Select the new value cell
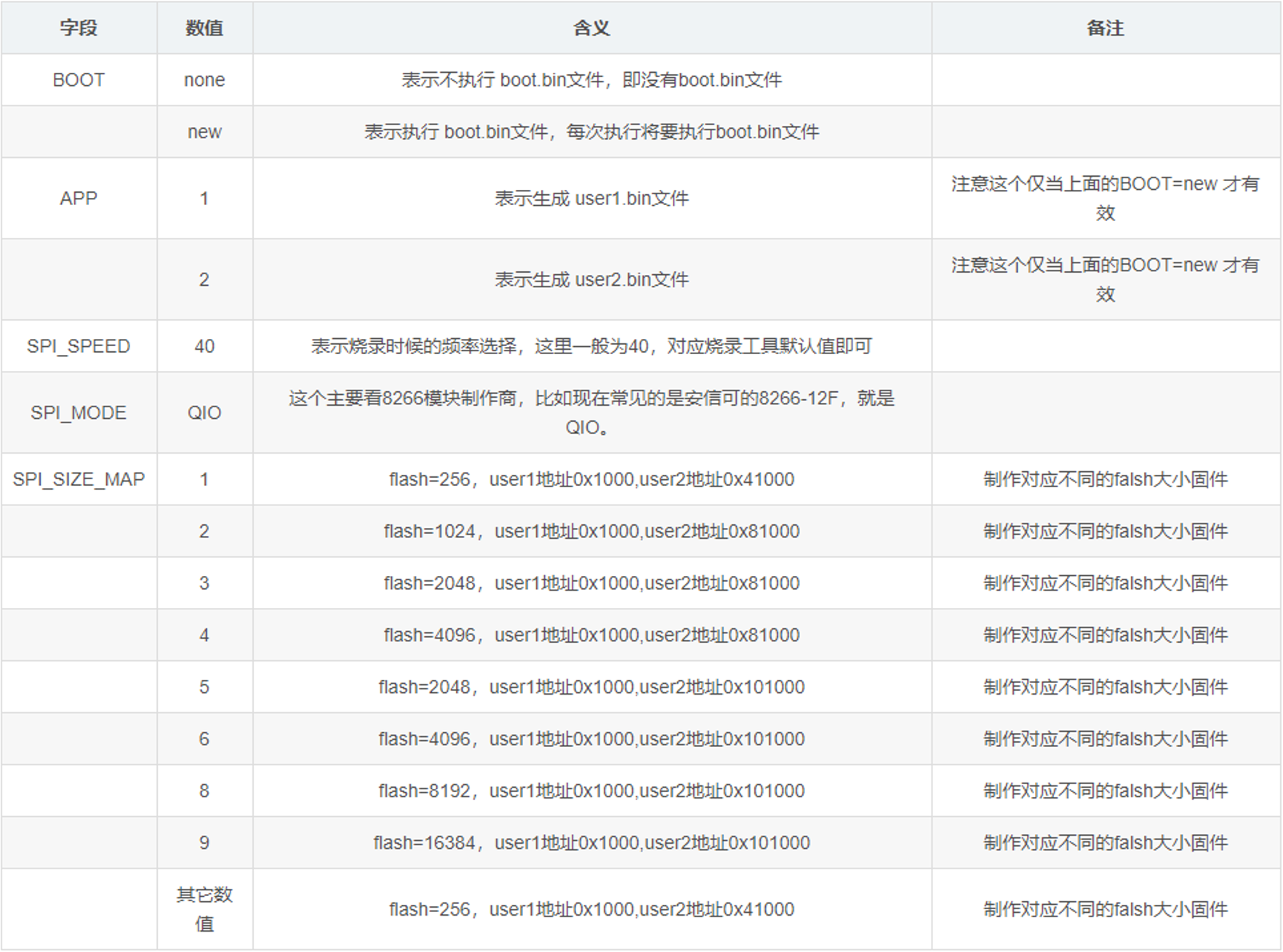Screen dimensions: 1283x952 pyautogui.click(x=204, y=132)
